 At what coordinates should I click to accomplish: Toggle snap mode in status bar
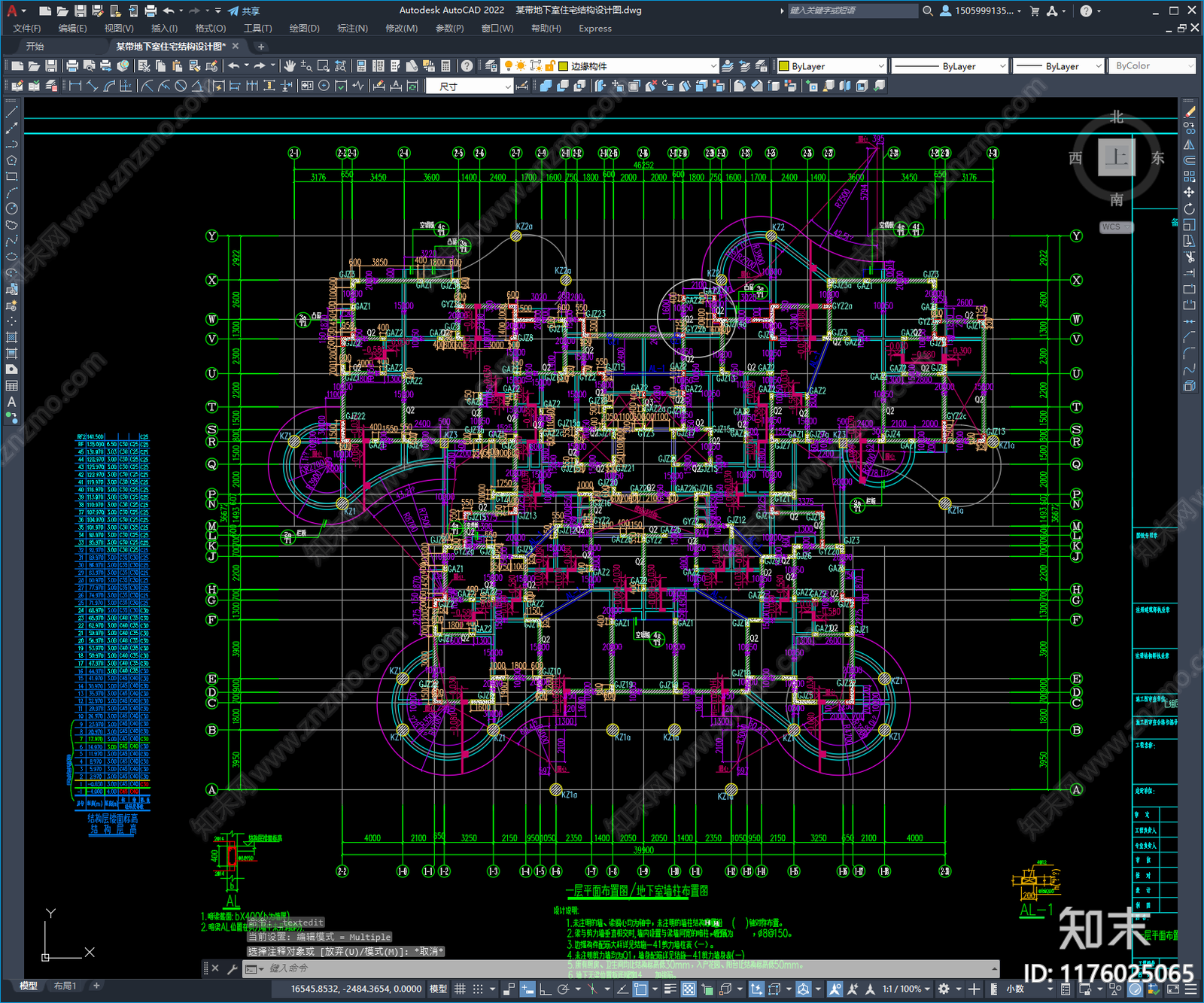tap(478, 989)
